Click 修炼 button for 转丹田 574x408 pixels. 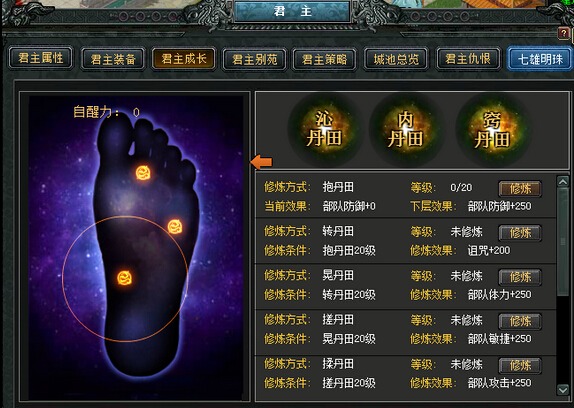pos(520,233)
